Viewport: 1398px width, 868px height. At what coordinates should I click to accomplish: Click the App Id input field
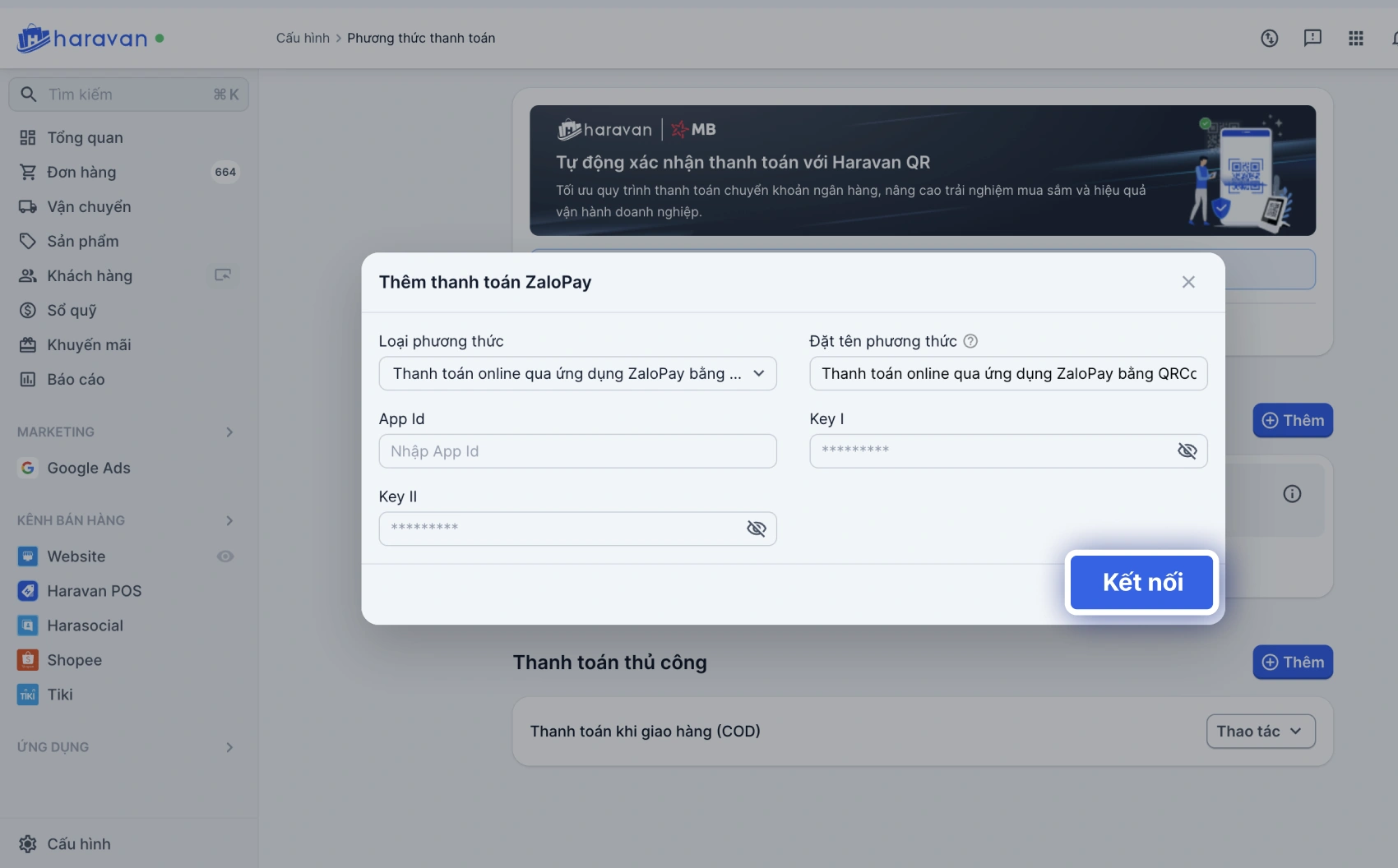[577, 451]
